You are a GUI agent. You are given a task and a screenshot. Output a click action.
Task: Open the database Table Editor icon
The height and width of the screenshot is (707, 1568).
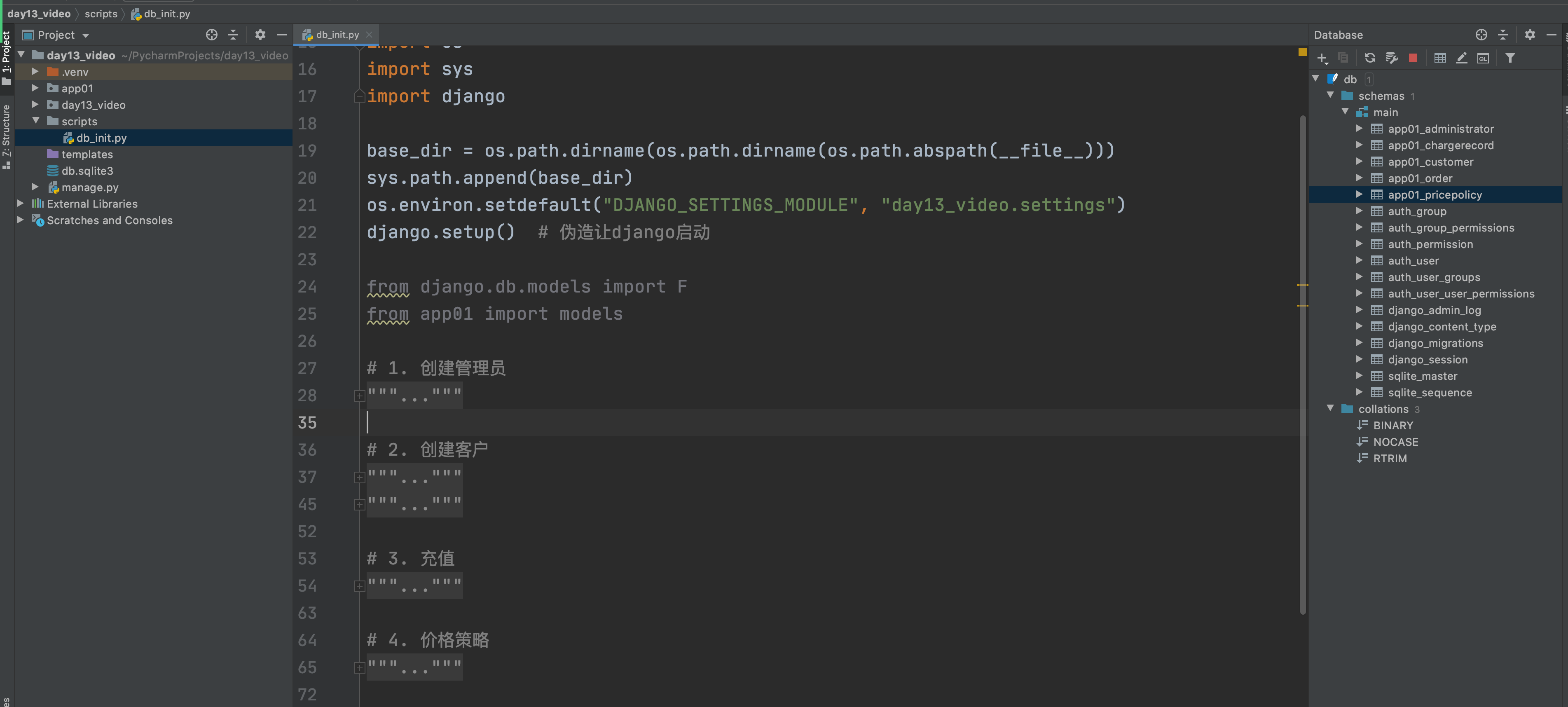(1439, 58)
